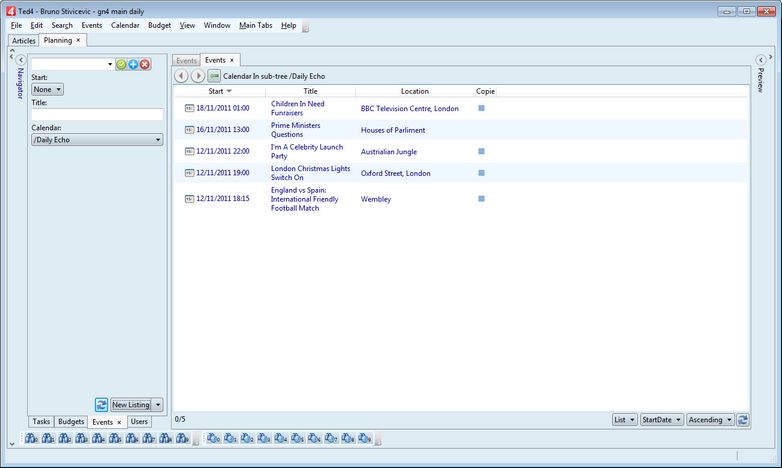Click the saved filter name input box
The width and height of the screenshot is (782, 468).
click(x=69, y=64)
